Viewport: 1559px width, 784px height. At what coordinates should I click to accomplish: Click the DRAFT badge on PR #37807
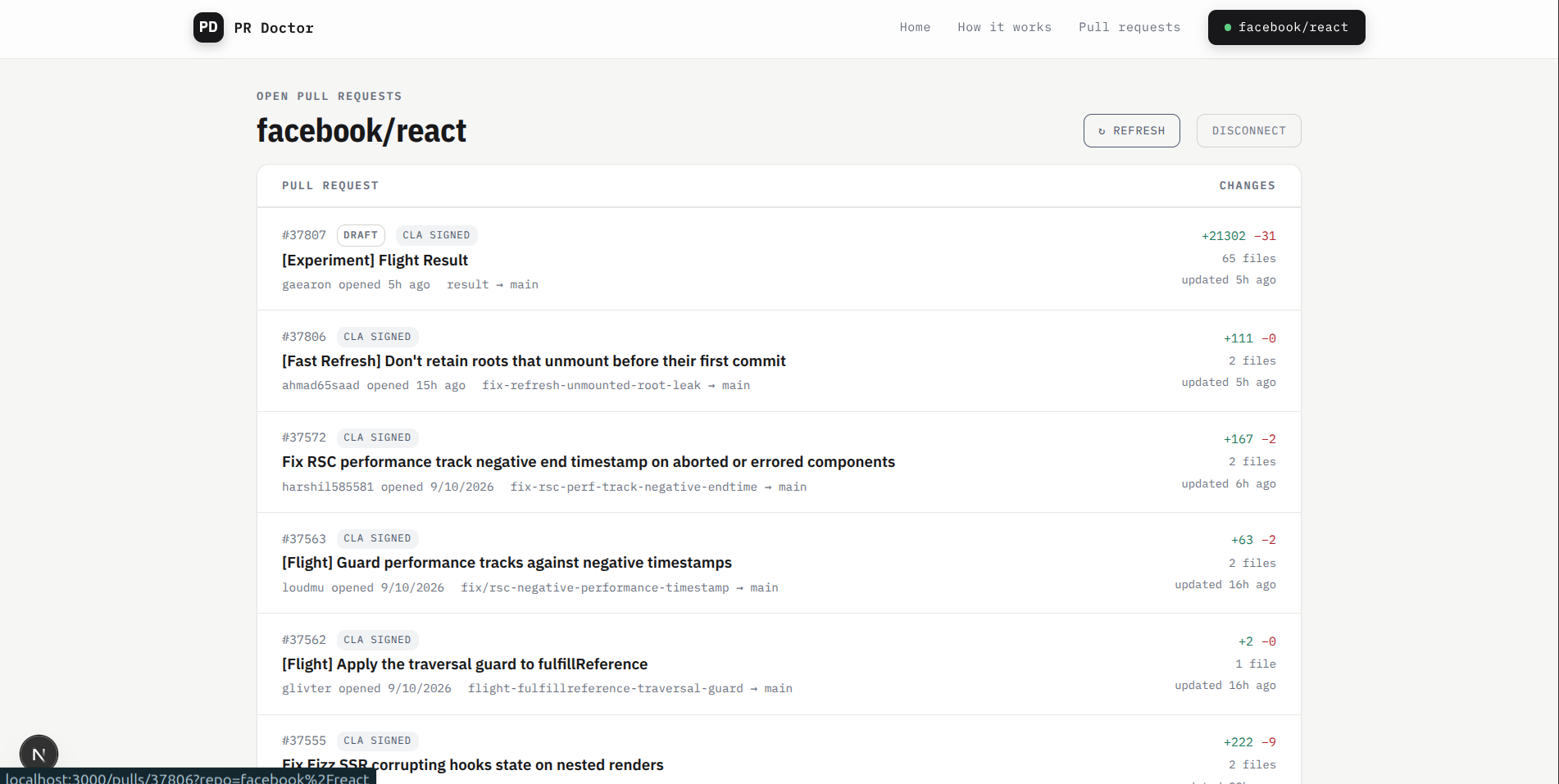(x=361, y=235)
